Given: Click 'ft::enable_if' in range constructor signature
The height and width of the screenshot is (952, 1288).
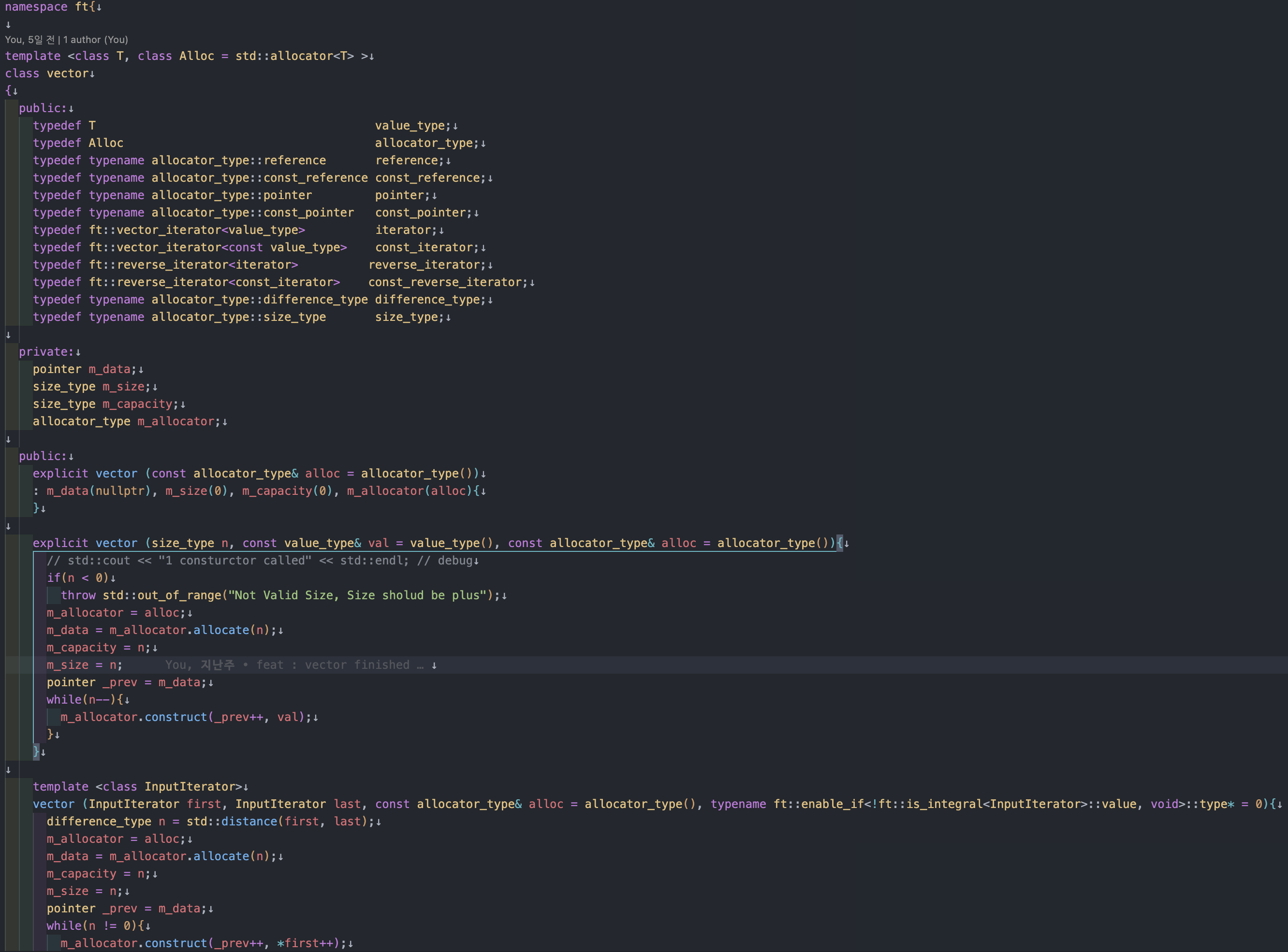Looking at the screenshot, I should 818,804.
